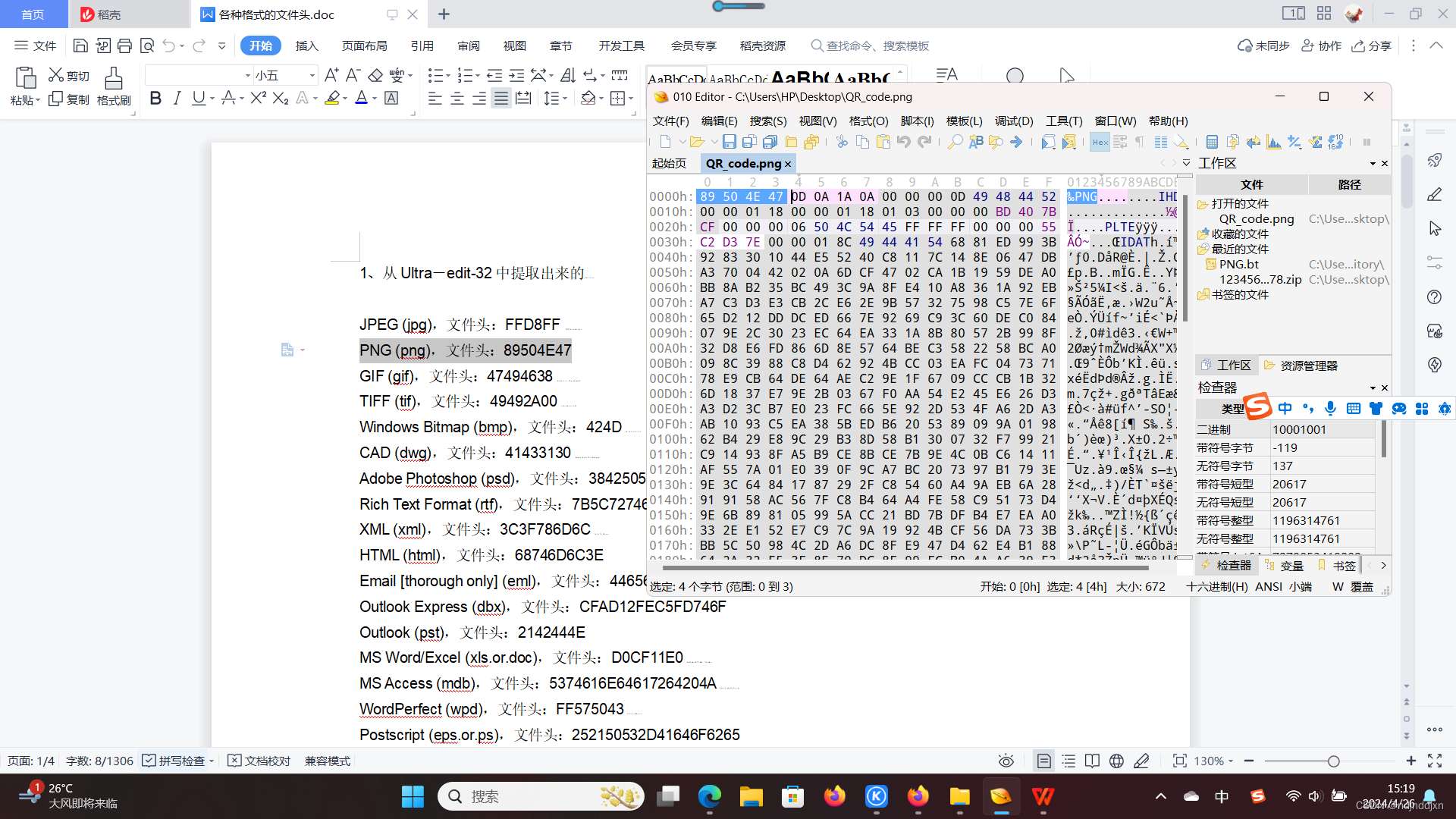
Task: Click the 未同步 sync button
Action: (1263, 45)
